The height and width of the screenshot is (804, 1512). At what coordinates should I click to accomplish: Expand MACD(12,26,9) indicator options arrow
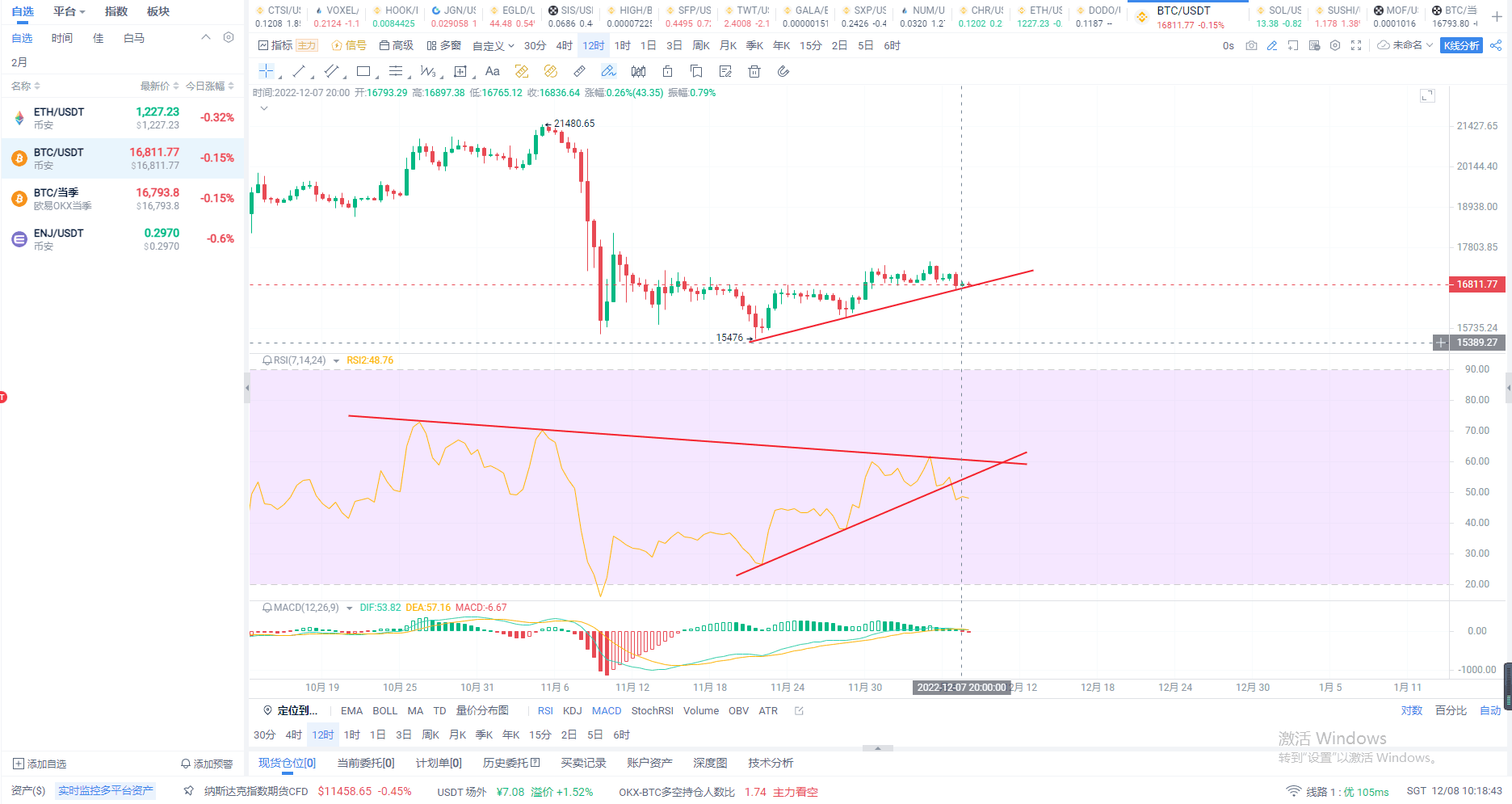point(349,608)
